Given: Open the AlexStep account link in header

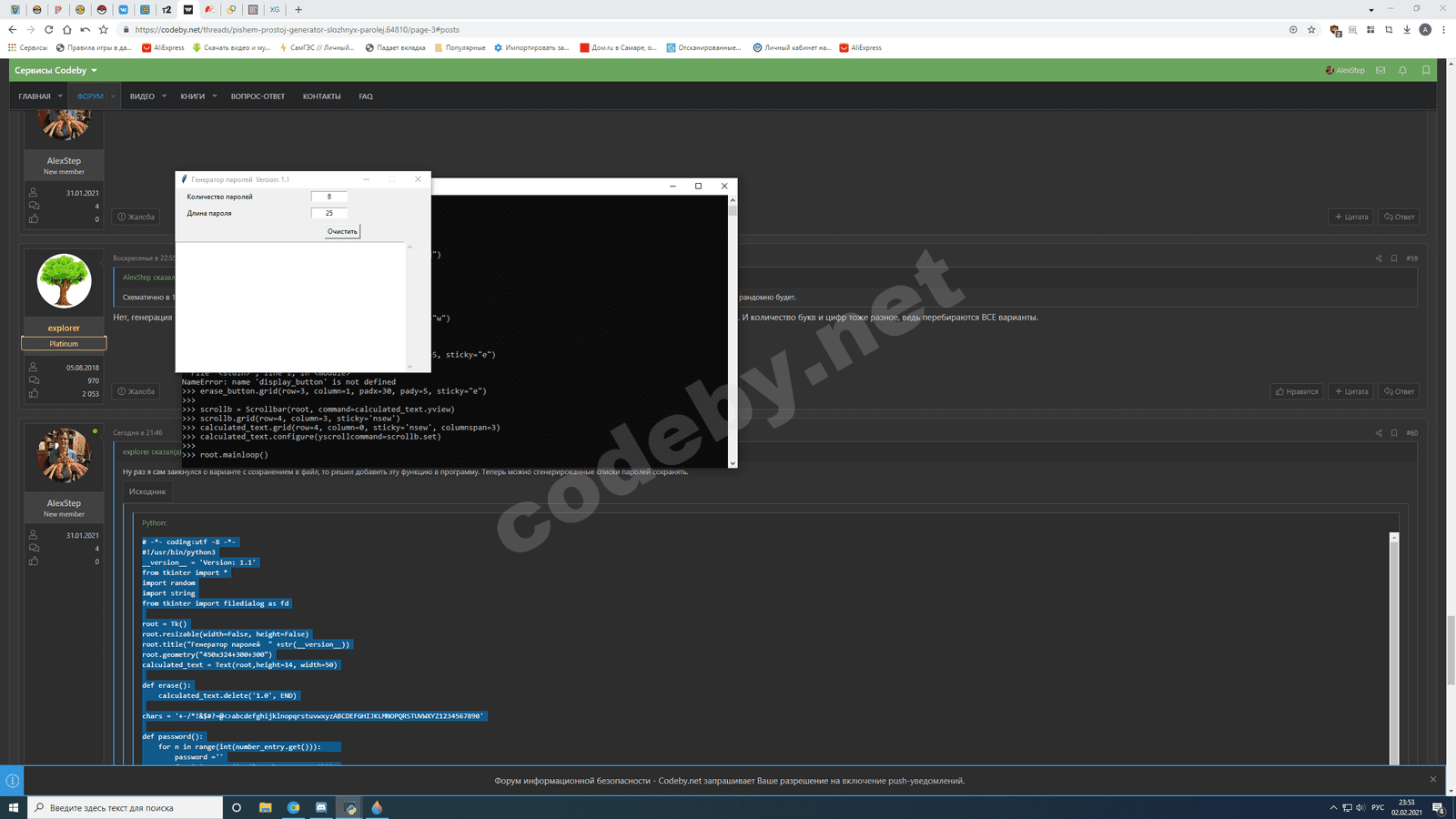Looking at the screenshot, I should click(1345, 70).
